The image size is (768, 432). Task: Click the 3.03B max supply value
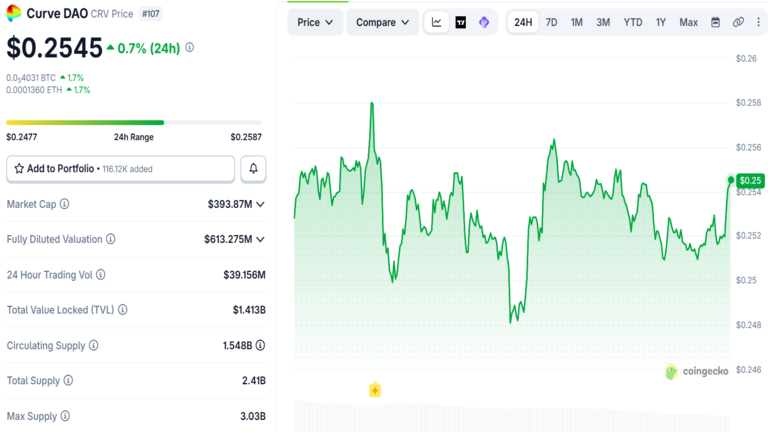point(253,416)
